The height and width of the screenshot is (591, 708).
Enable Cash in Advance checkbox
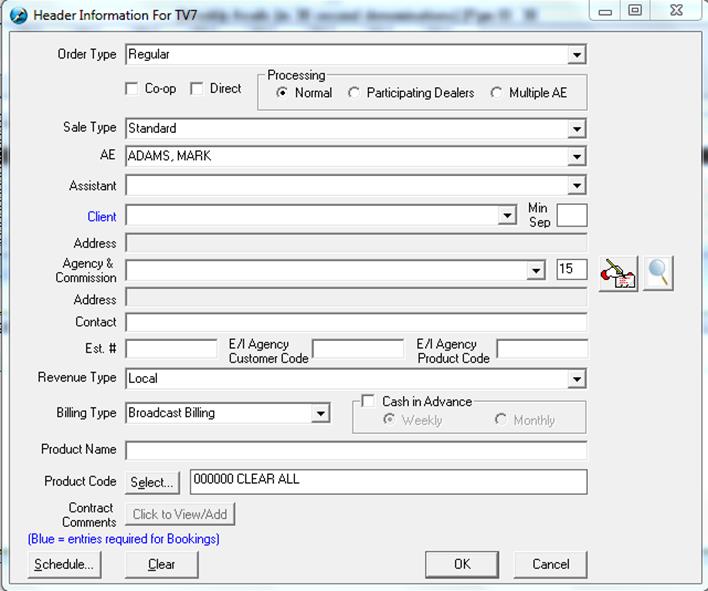(x=369, y=401)
